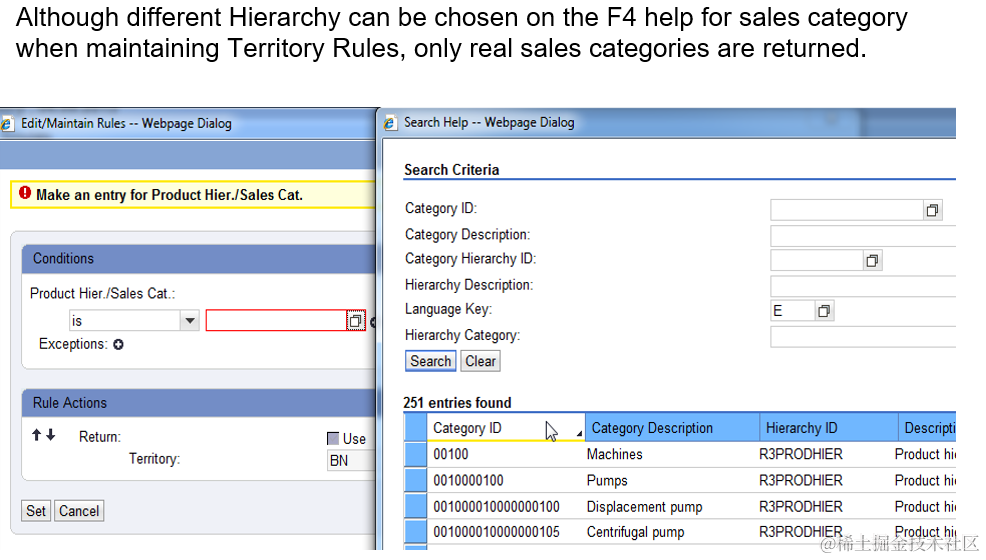
Task: Click the Clear button
Action: click(480, 361)
